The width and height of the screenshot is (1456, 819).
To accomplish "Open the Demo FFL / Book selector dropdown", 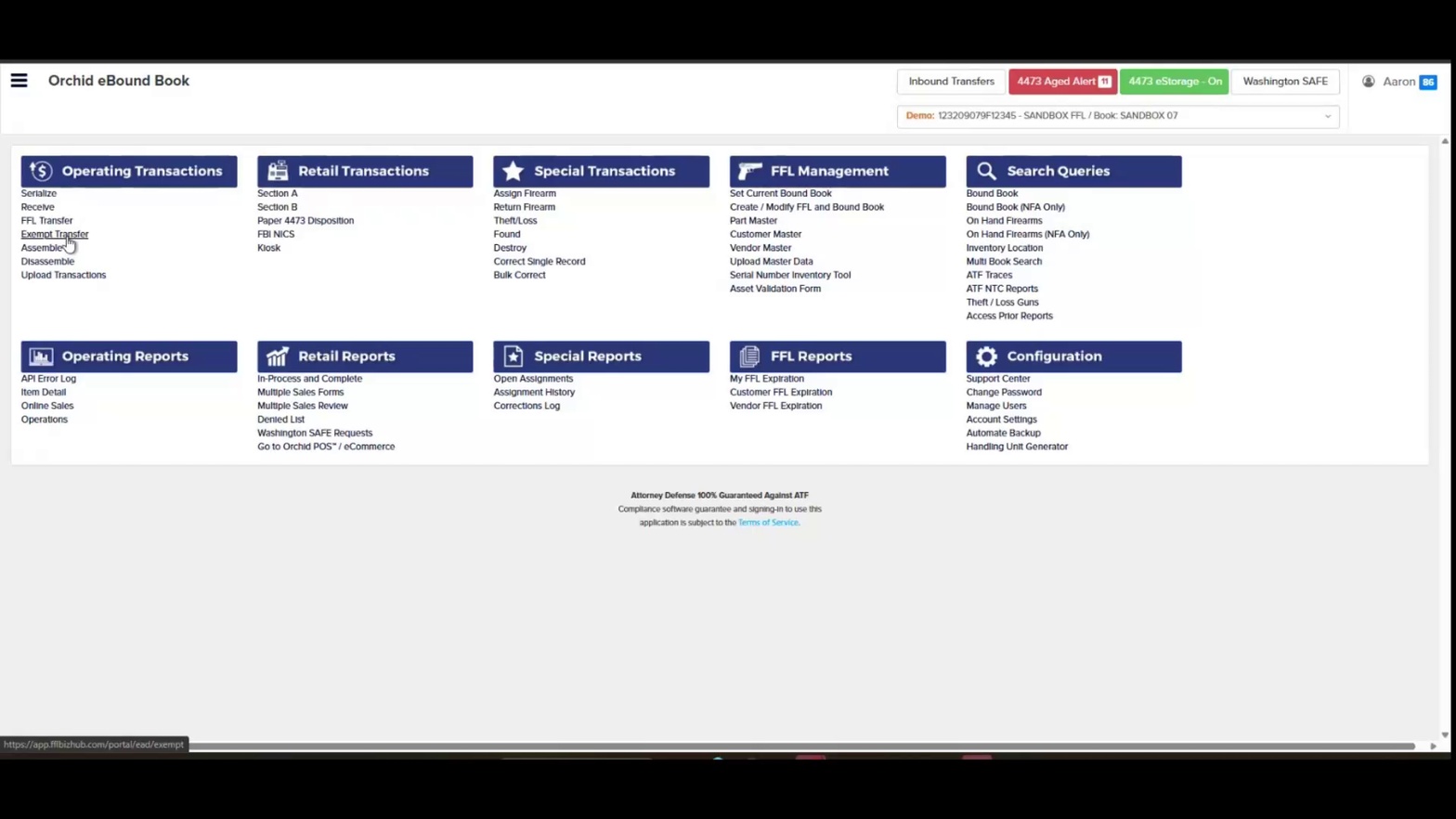I will pos(1118,116).
